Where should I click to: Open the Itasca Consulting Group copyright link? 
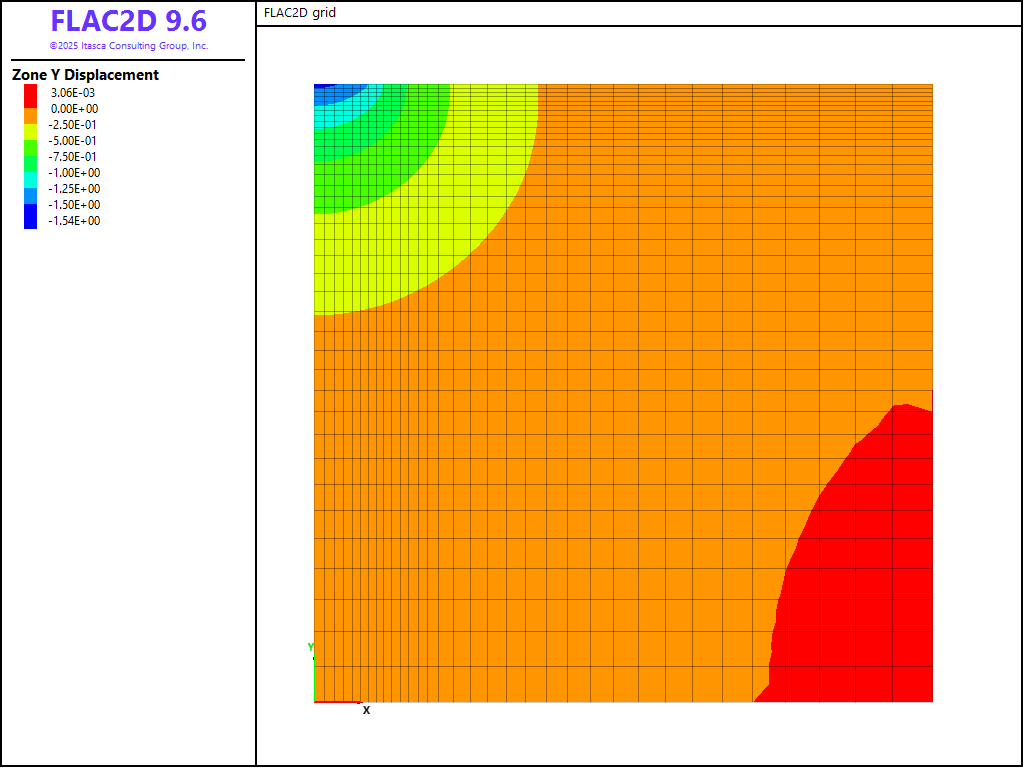[x=128, y=46]
